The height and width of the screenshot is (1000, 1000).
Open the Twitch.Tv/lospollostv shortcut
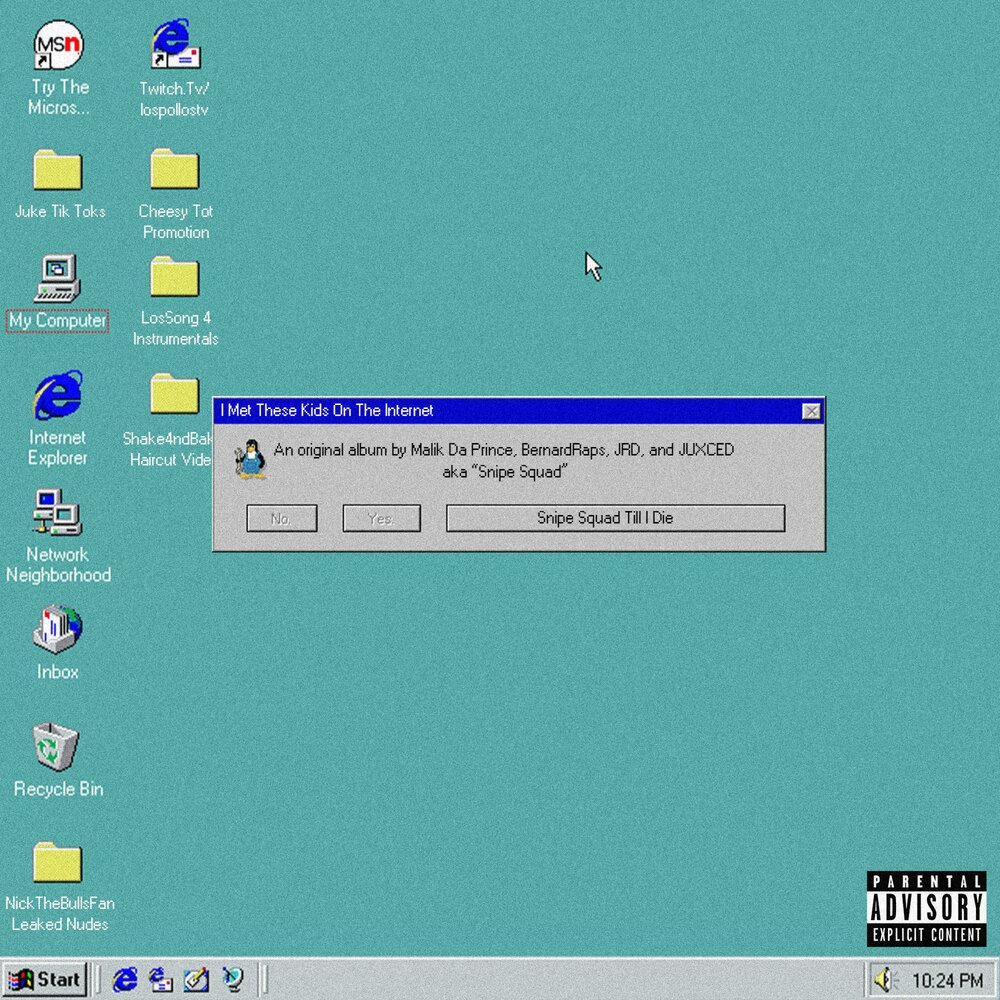tap(173, 45)
